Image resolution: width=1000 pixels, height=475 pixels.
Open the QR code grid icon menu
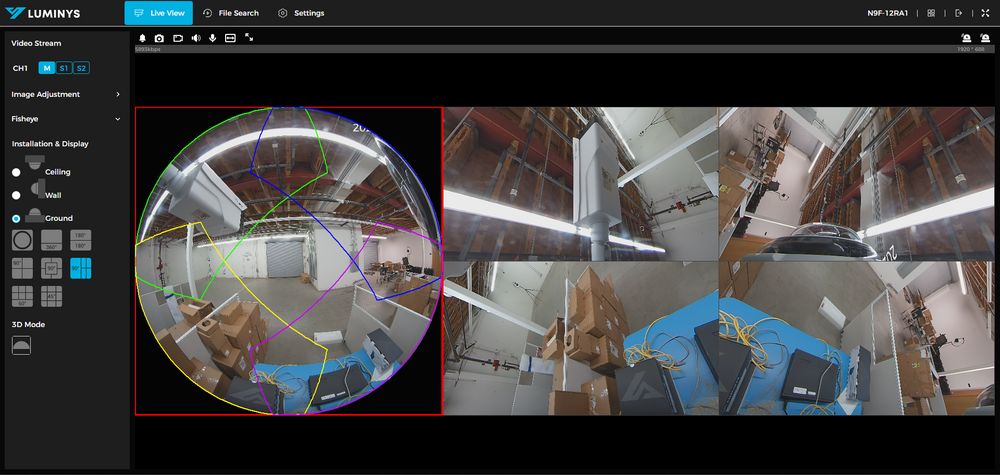[932, 13]
